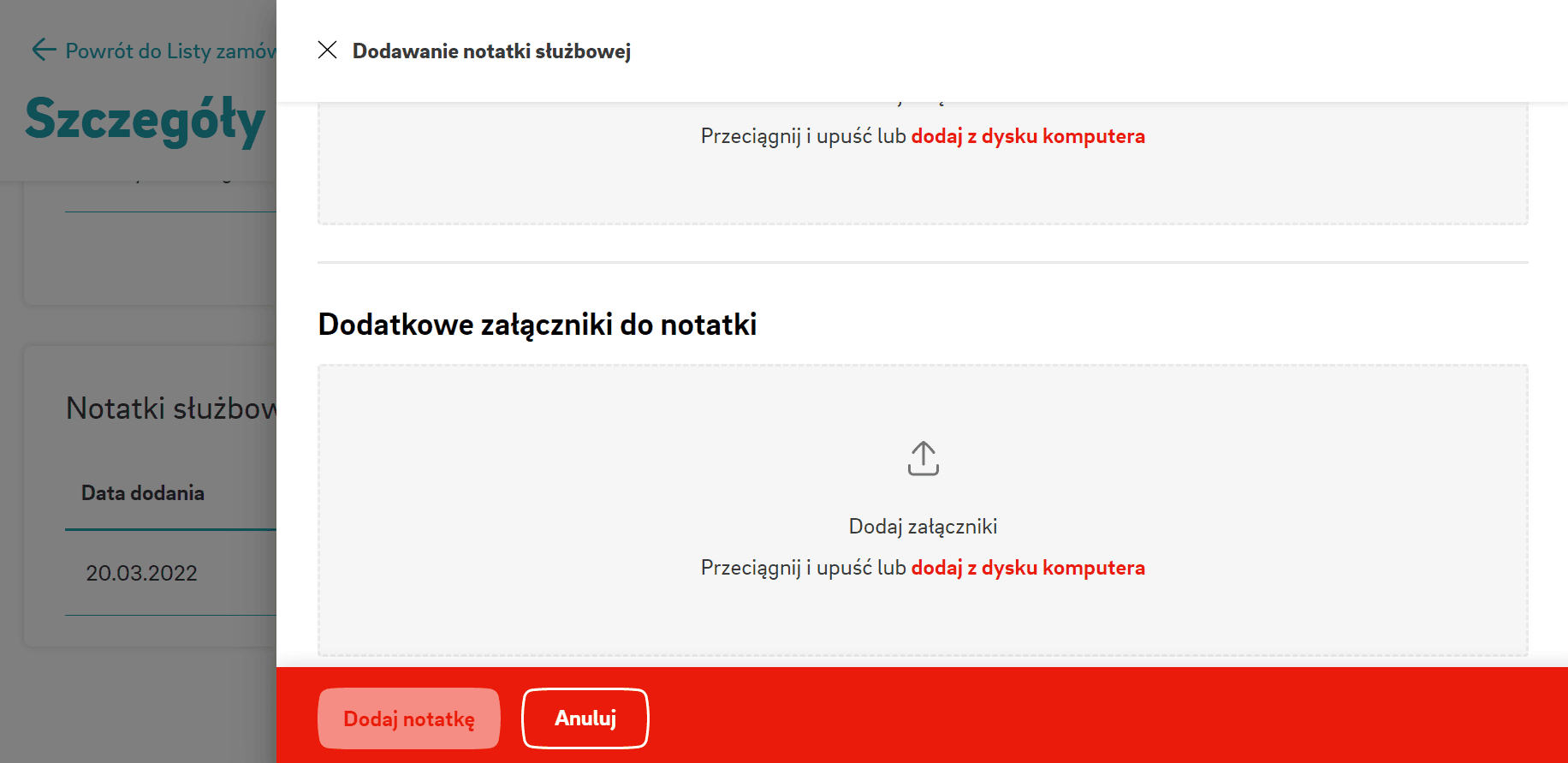Click the Powrót do Listy zamówień link
Image resolution: width=1568 pixels, height=763 pixels.
pos(170,51)
